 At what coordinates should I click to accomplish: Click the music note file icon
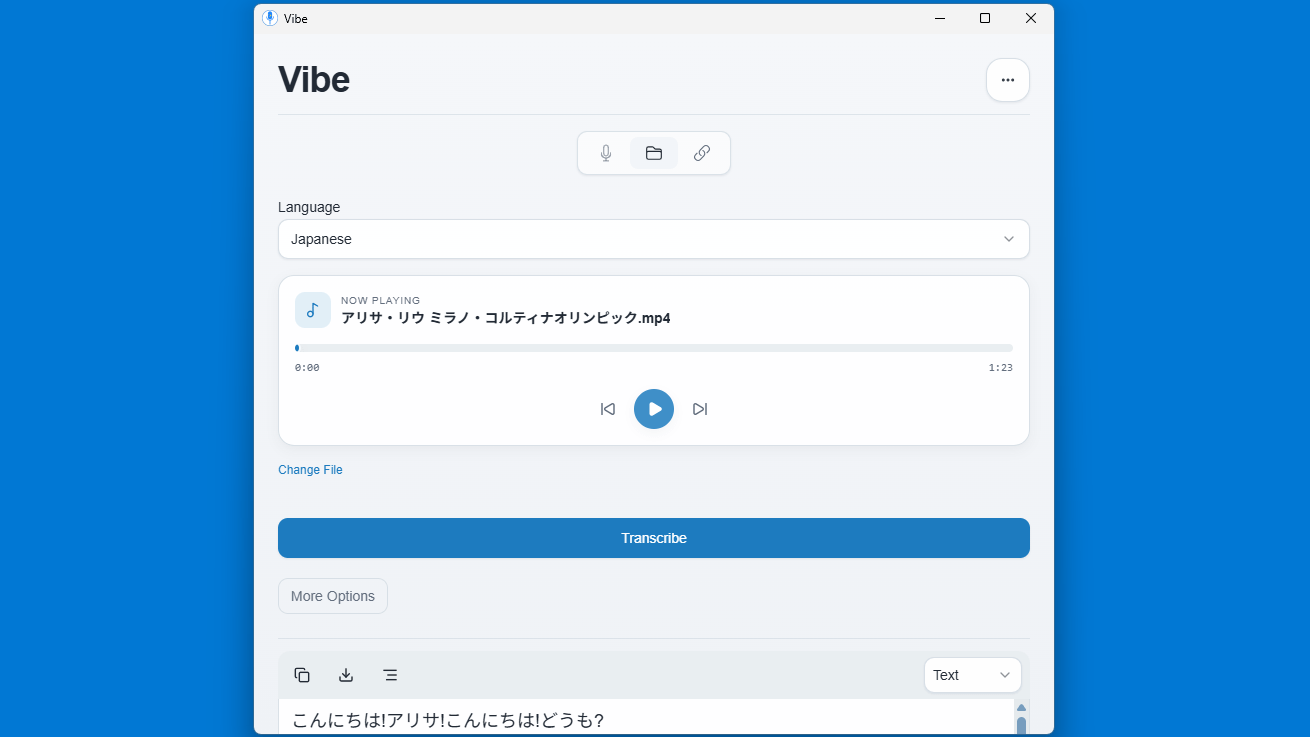click(x=313, y=310)
